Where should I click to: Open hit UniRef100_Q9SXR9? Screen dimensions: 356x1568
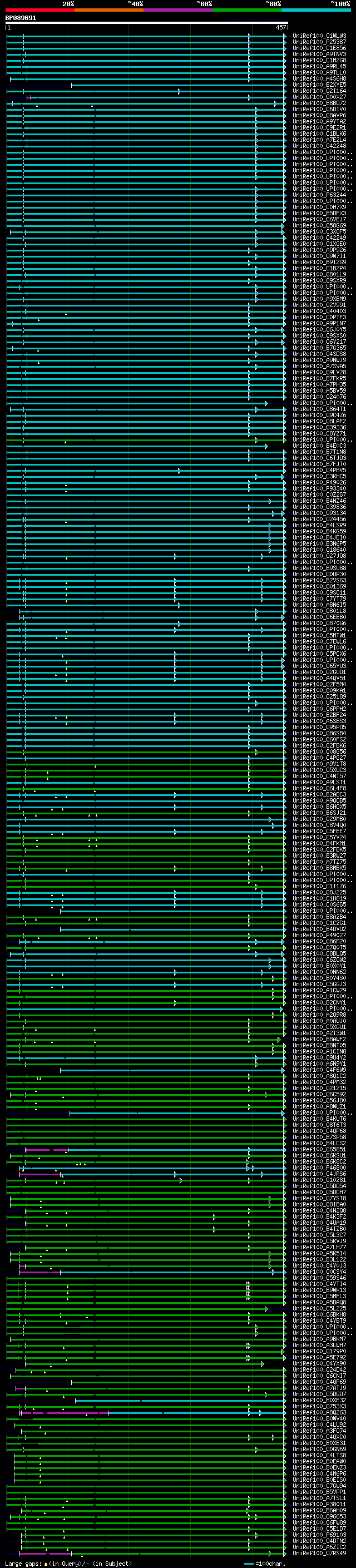pos(319,280)
